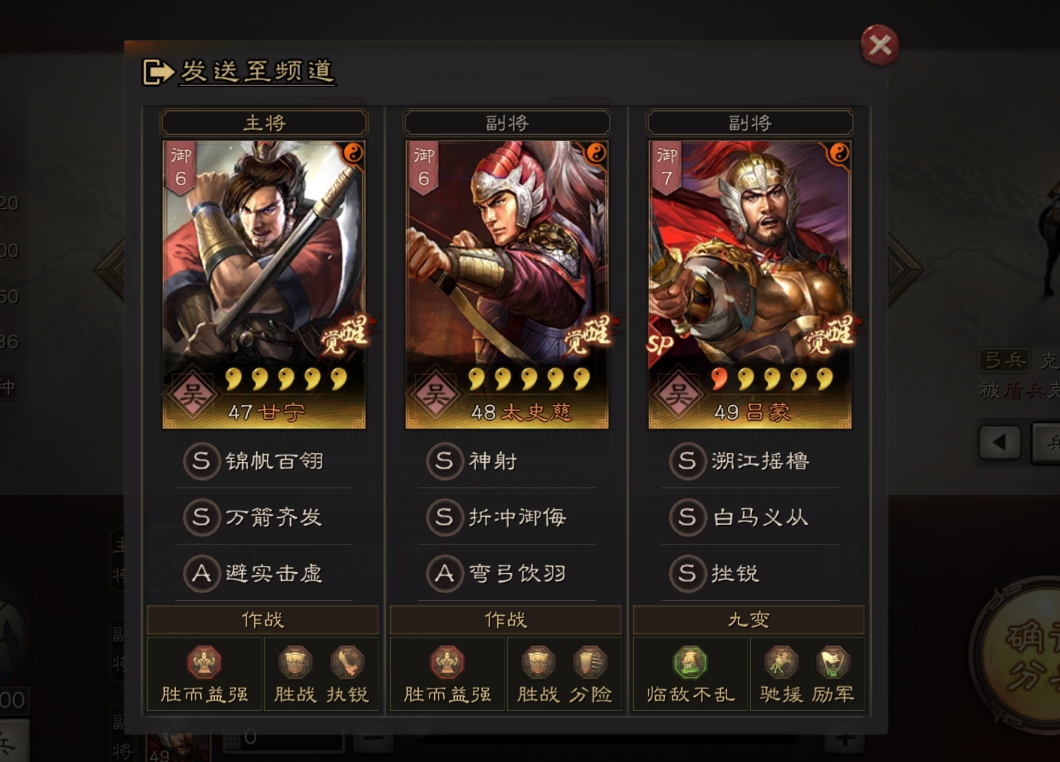Click the 发送至频道 share icon

tap(158, 72)
